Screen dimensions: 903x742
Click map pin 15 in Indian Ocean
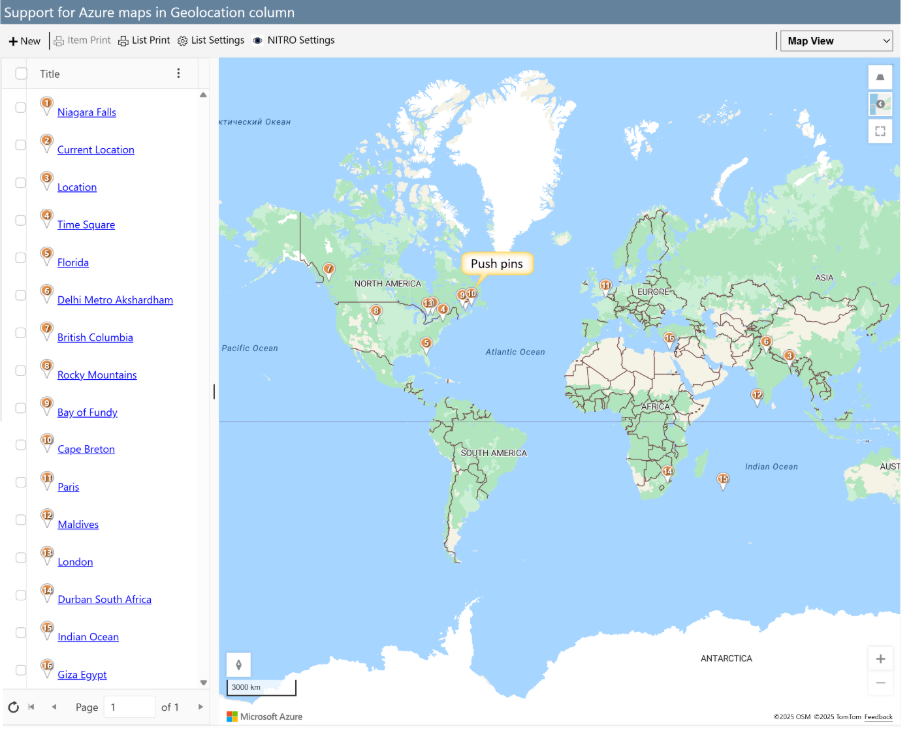pos(723,482)
